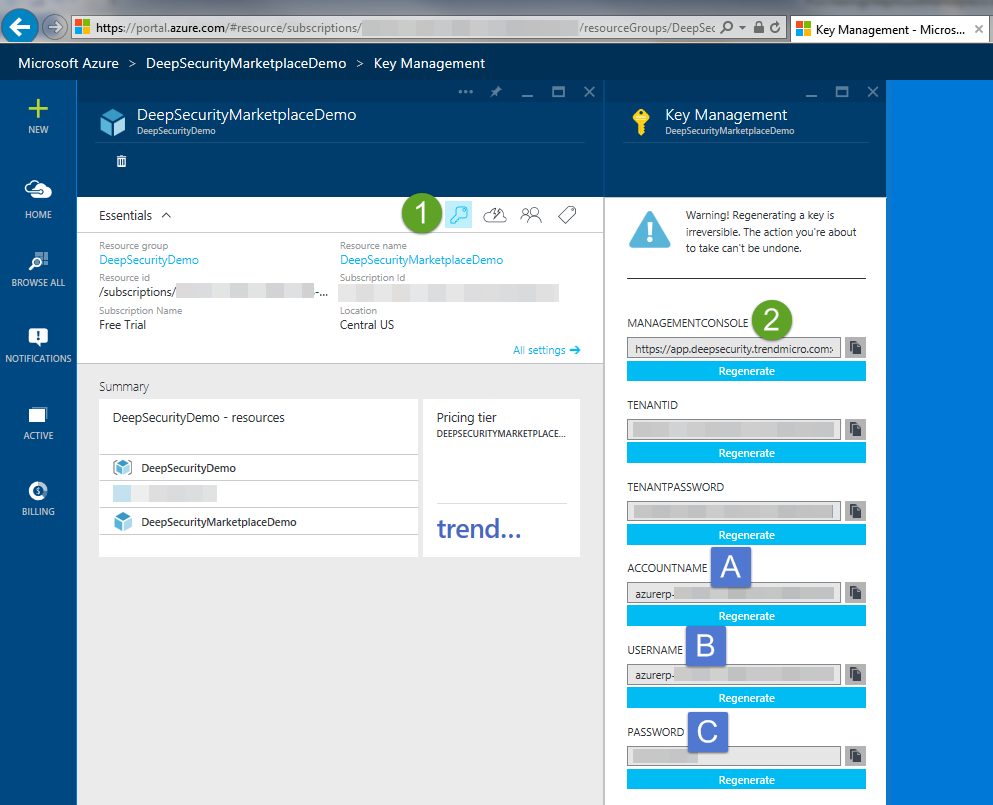Viewport: 993px width, 805px height.
Task: Click Microsoft Azure in the breadcrumb
Action: [69, 63]
